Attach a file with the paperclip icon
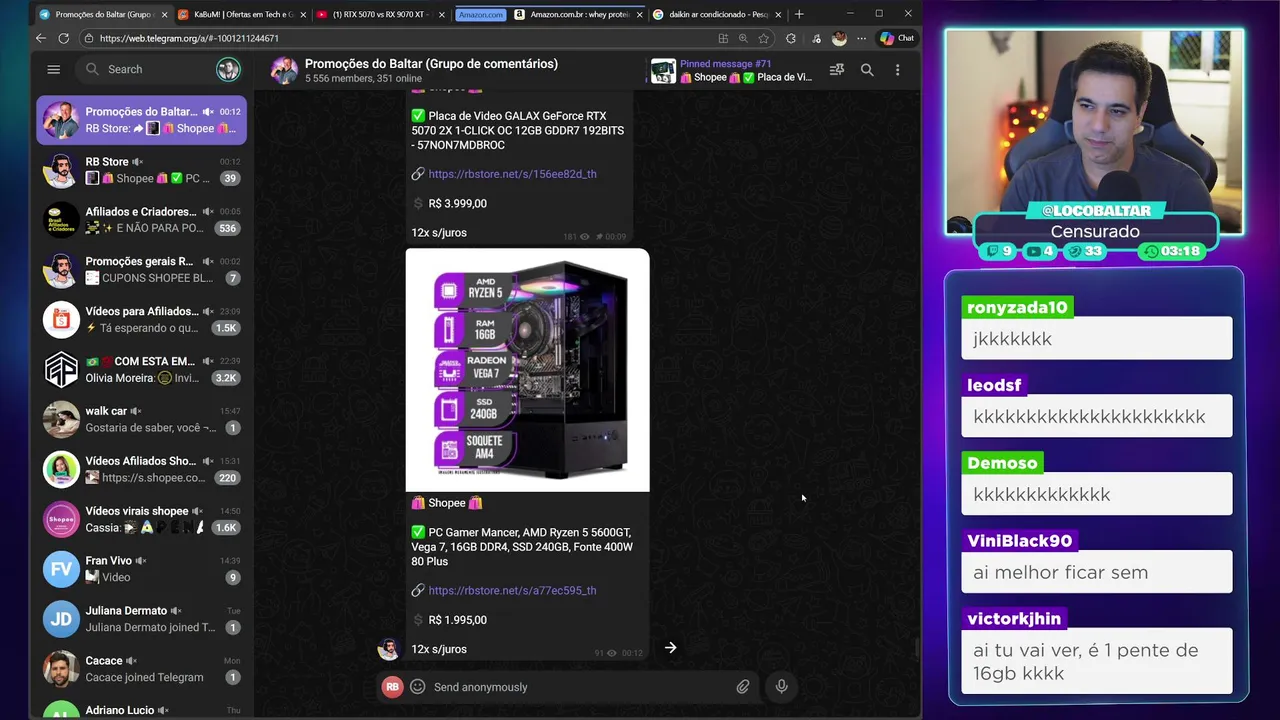Viewport: 1280px width, 720px height. 743,687
